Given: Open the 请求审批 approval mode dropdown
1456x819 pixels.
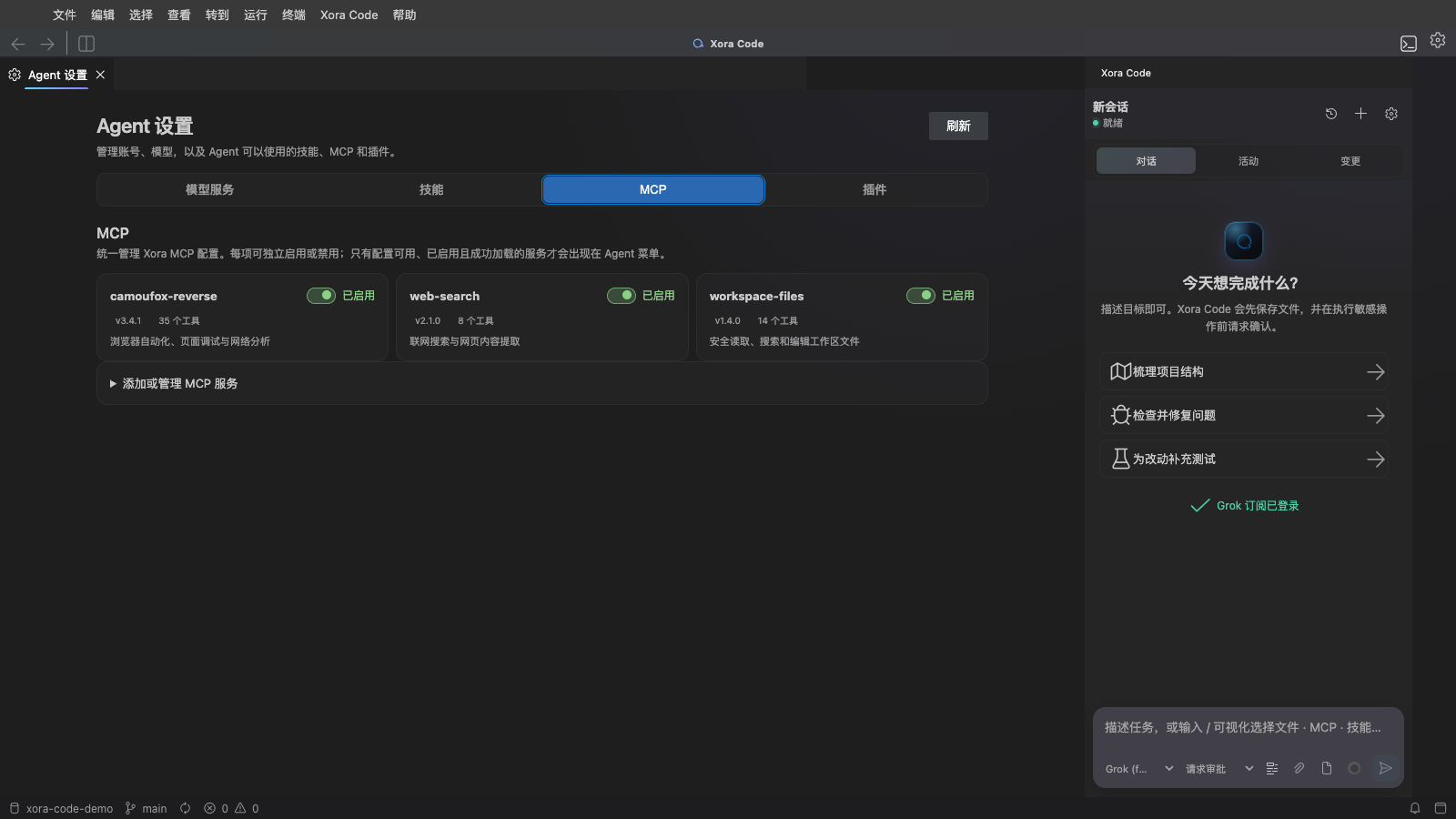Looking at the screenshot, I should click(x=1219, y=769).
